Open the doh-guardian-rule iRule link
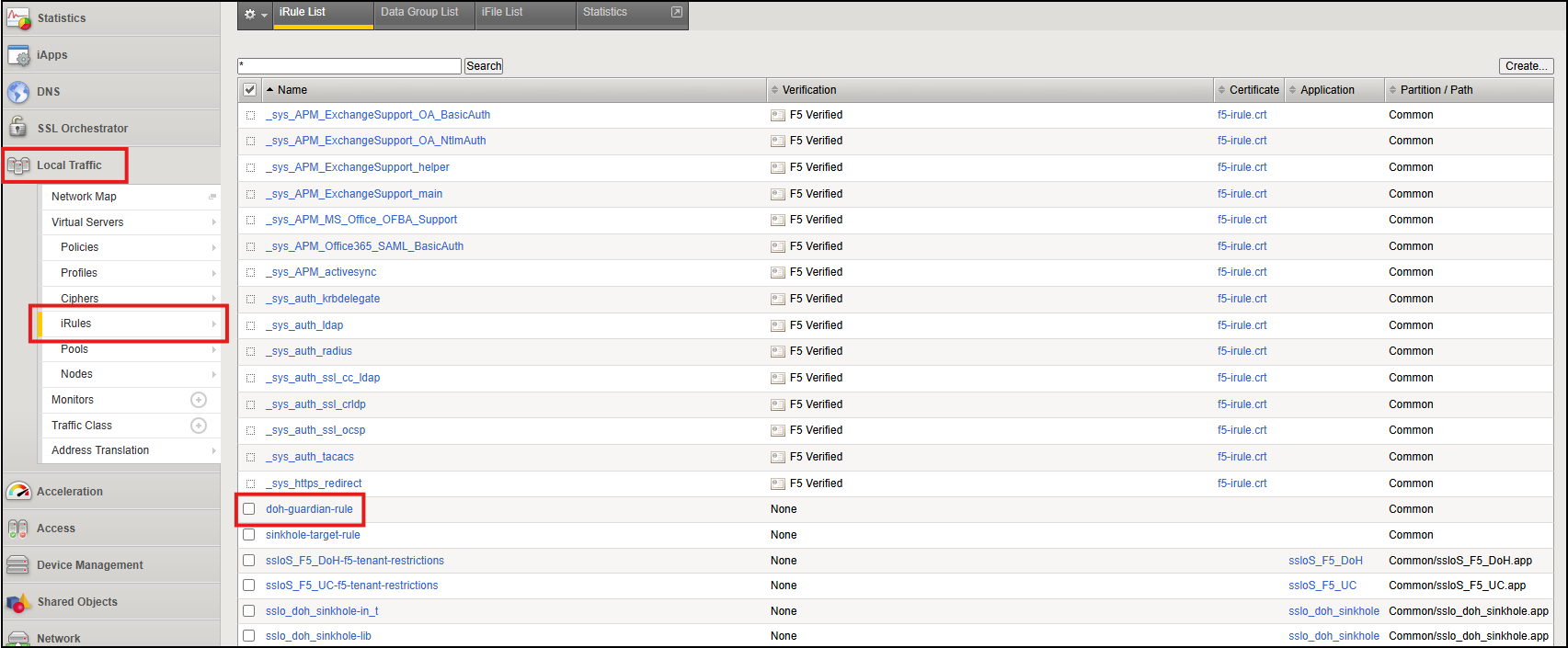 (x=309, y=509)
